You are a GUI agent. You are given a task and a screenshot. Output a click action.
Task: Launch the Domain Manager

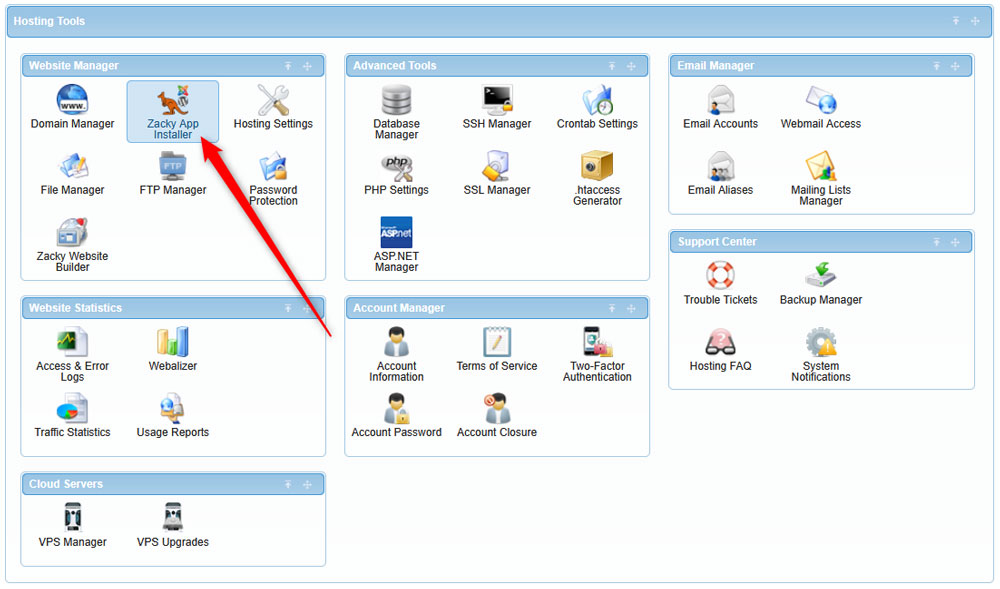(x=72, y=107)
